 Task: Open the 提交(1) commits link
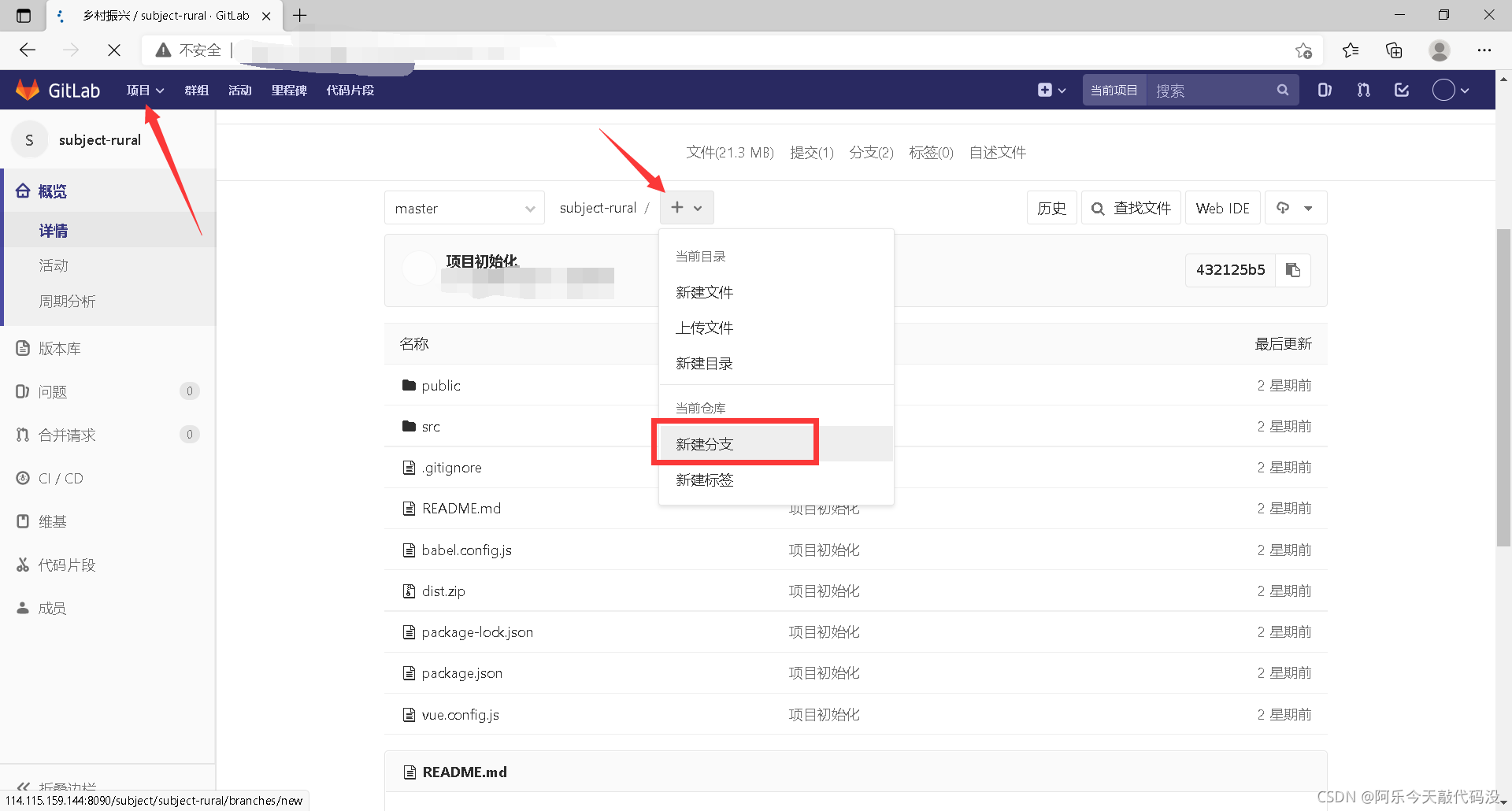(x=812, y=153)
